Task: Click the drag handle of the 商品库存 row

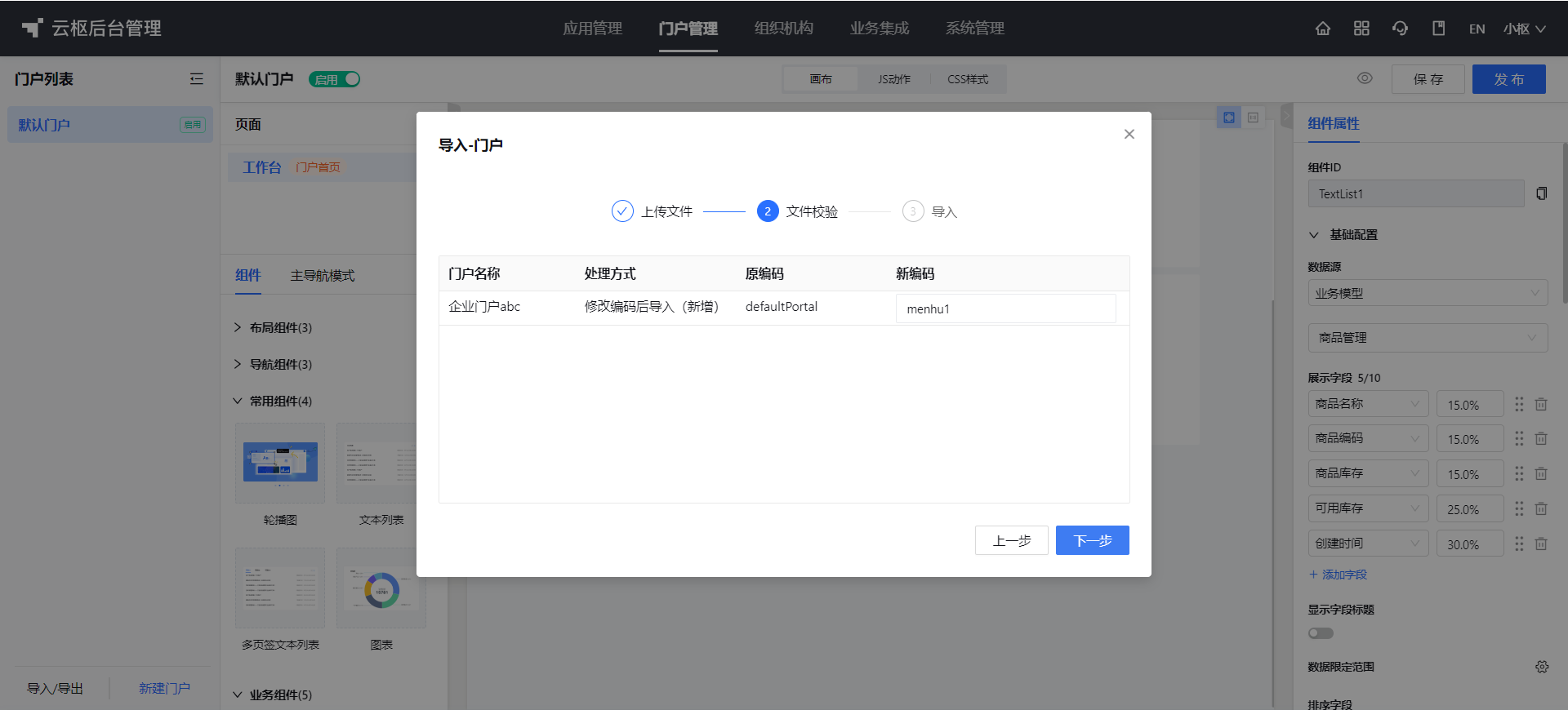Action: (1519, 473)
